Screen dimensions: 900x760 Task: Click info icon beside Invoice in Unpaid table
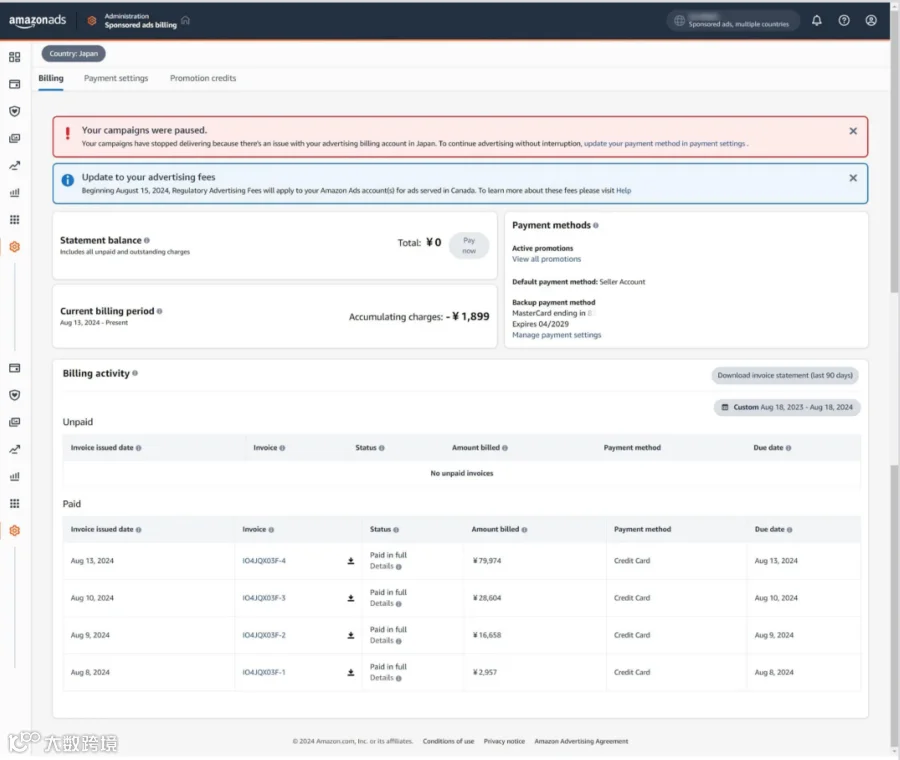click(282, 448)
